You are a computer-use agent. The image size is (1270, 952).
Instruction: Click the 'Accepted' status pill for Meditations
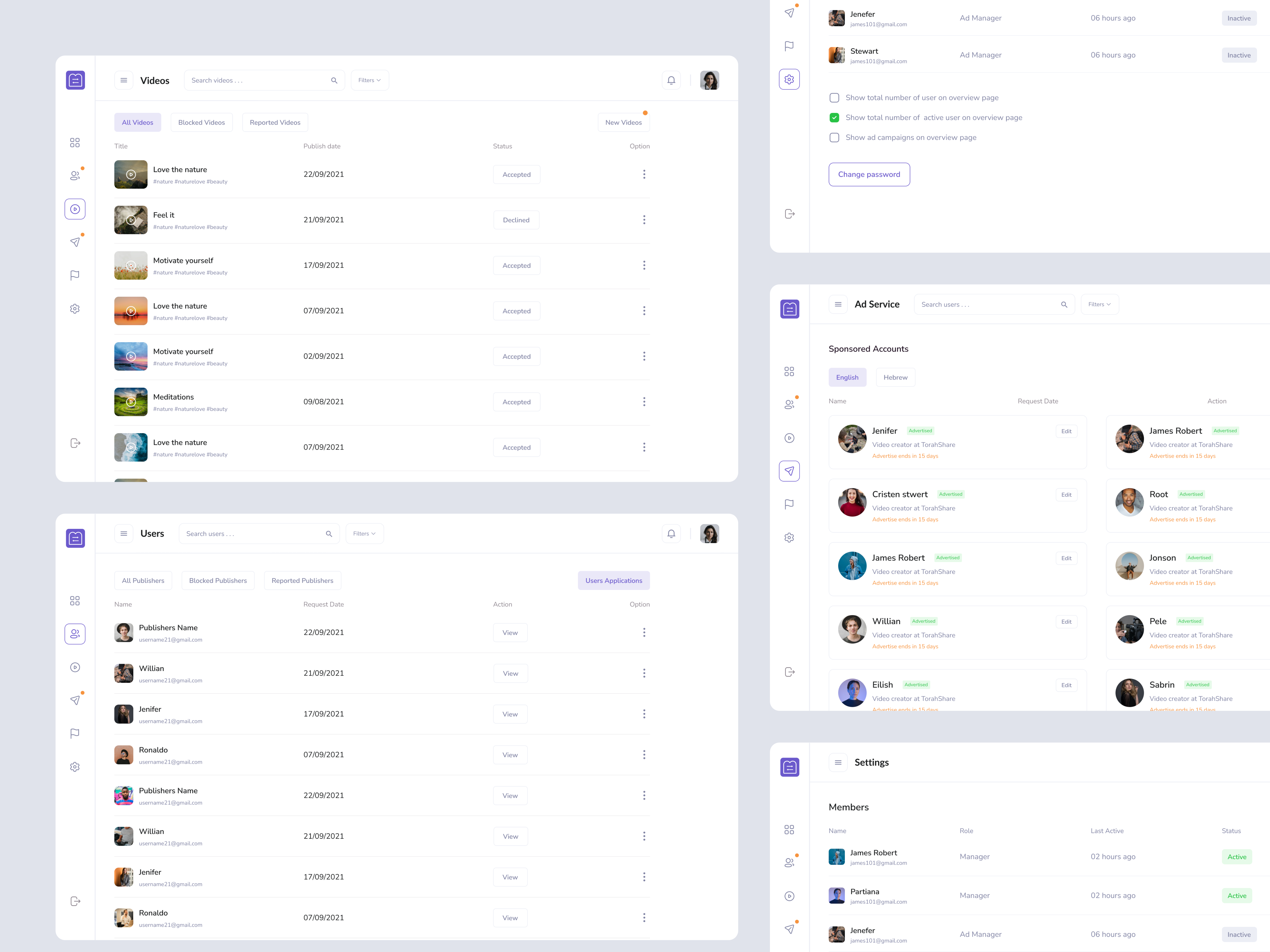[516, 402]
